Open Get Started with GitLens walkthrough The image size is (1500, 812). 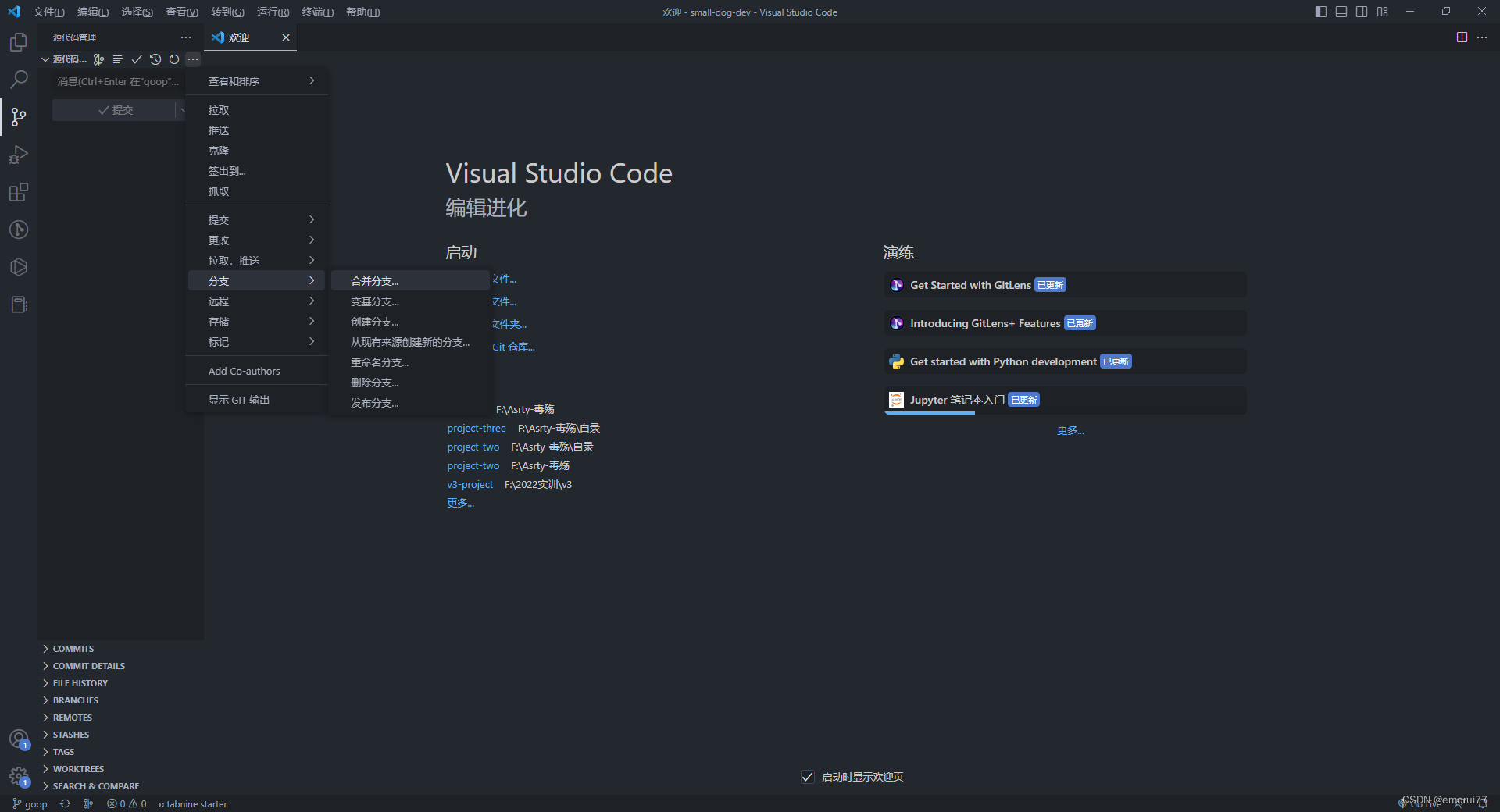coord(1065,285)
